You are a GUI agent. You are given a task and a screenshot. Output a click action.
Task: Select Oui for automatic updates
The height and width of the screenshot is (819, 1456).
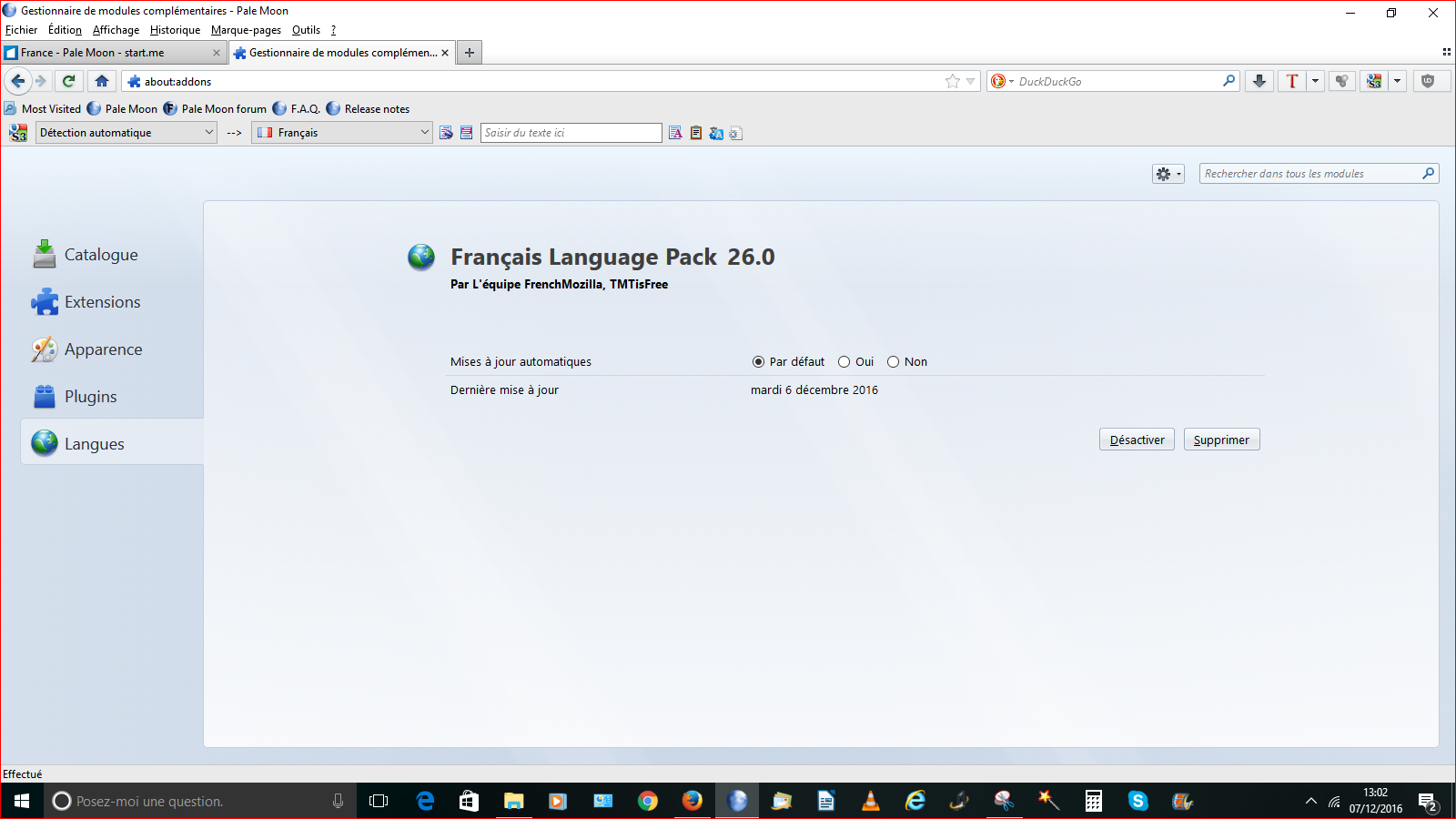tap(844, 362)
